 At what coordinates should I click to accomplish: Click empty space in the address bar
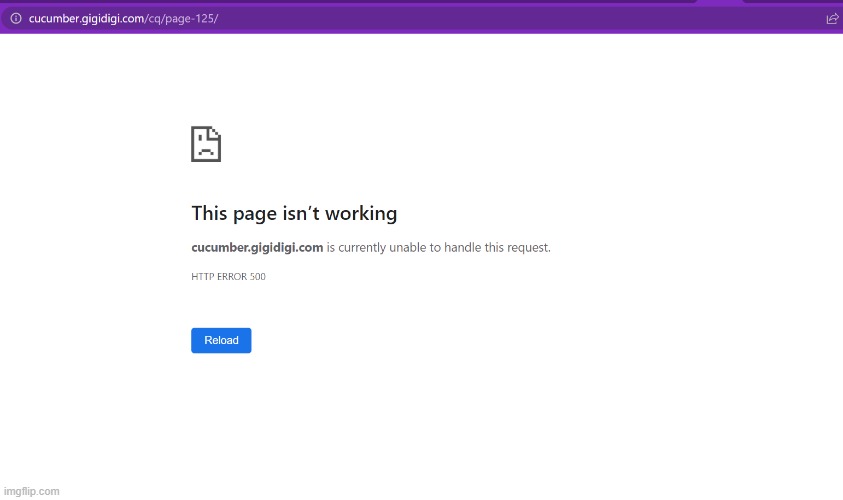(500, 18)
